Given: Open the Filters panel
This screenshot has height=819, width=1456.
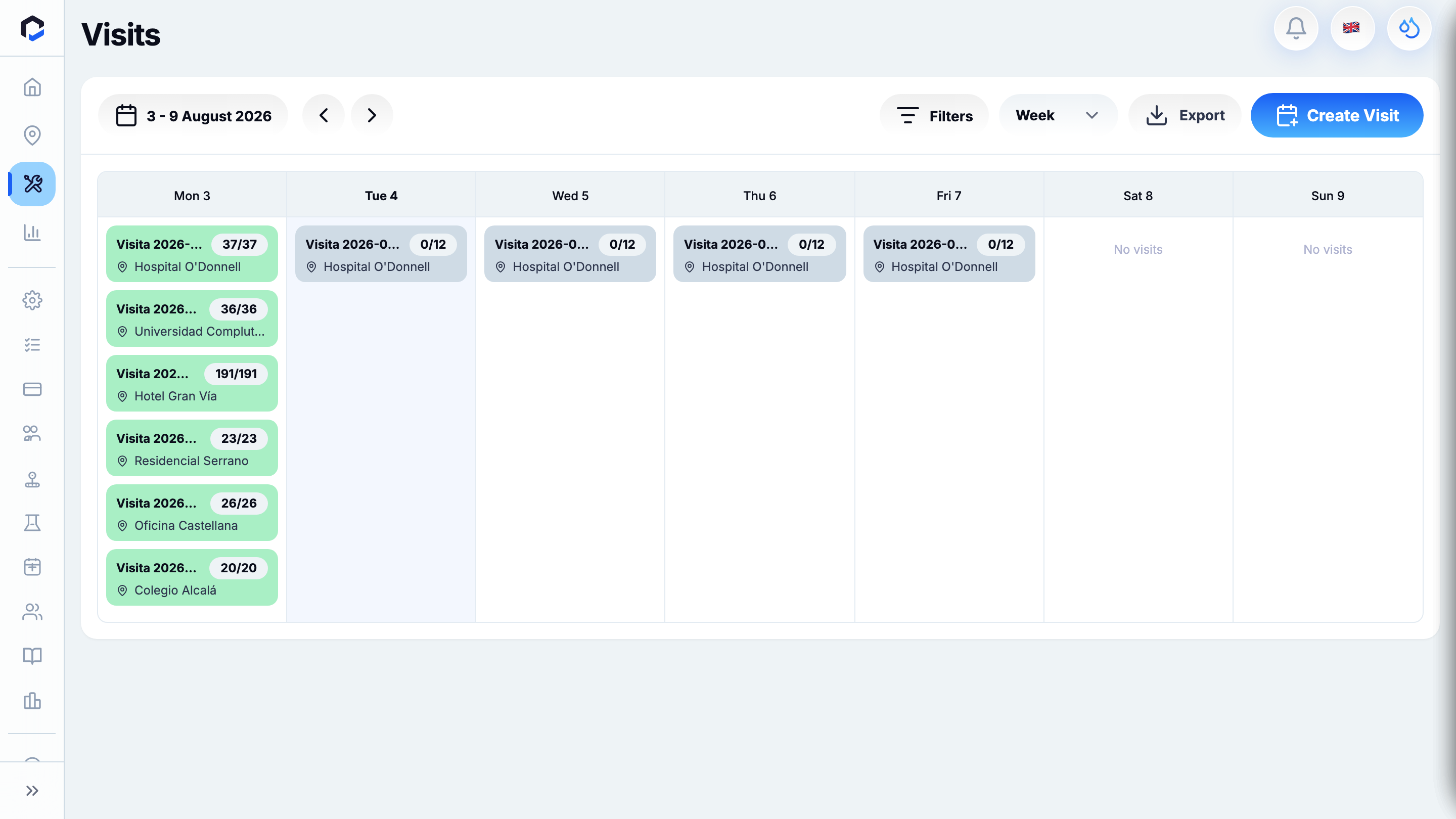Looking at the screenshot, I should 934,115.
